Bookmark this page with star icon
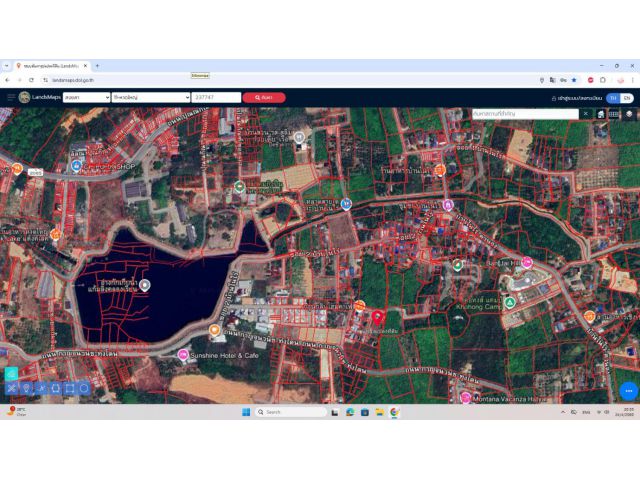Image resolution: width=640 pixels, height=480 pixels. tap(574, 80)
